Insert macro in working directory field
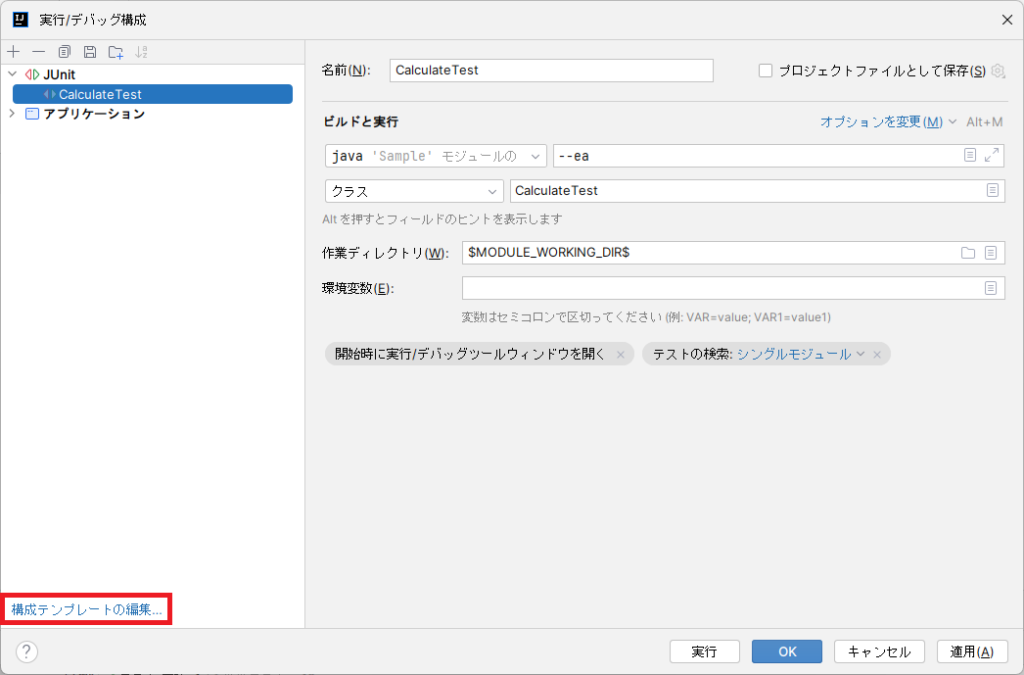The height and width of the screenshot is (675, 1024). point(991,253)
